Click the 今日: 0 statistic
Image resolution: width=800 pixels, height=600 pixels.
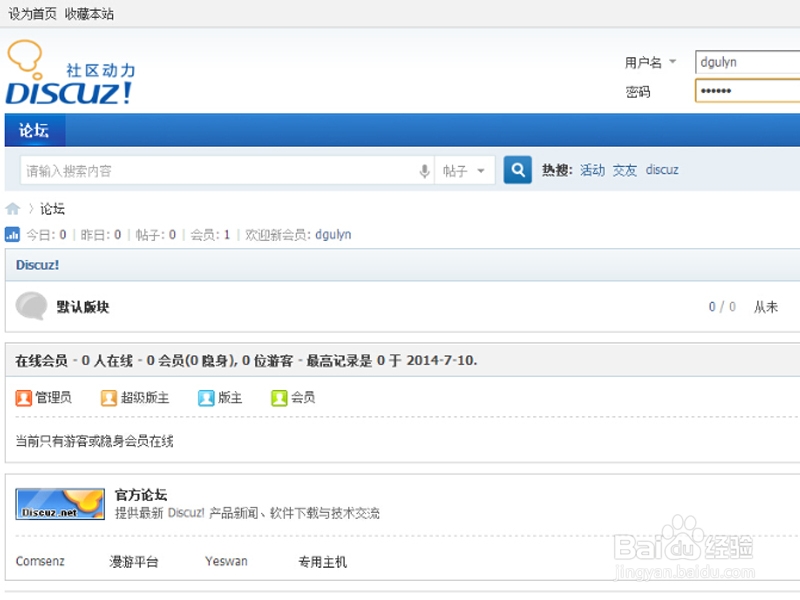click(46, 235)
